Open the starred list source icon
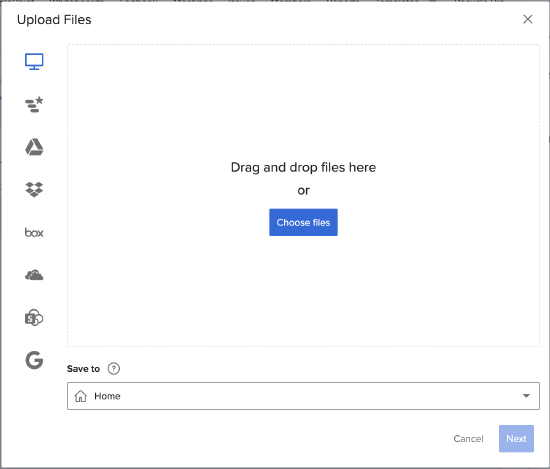This screenshot has width=550, height=469. coord(34,105)
